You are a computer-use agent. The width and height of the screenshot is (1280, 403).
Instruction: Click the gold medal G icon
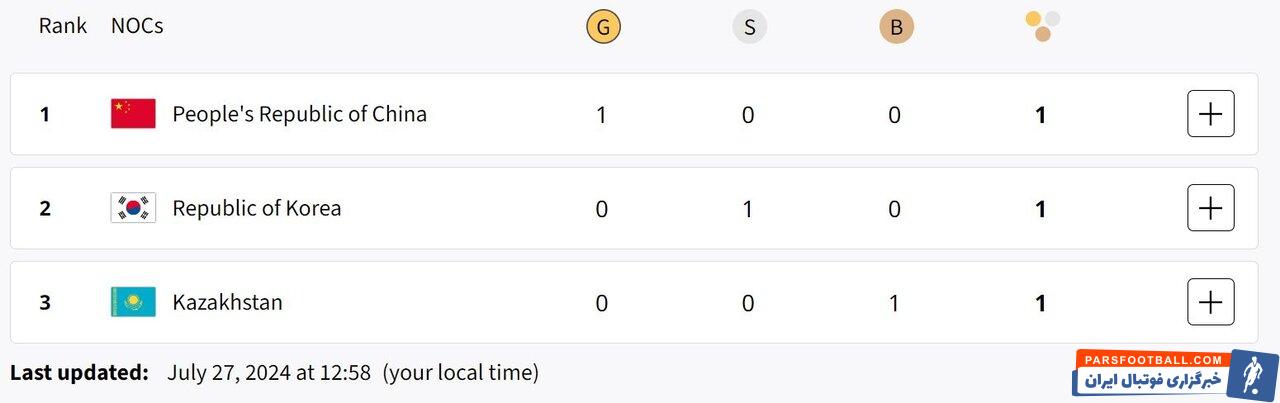tap(603, 27)
